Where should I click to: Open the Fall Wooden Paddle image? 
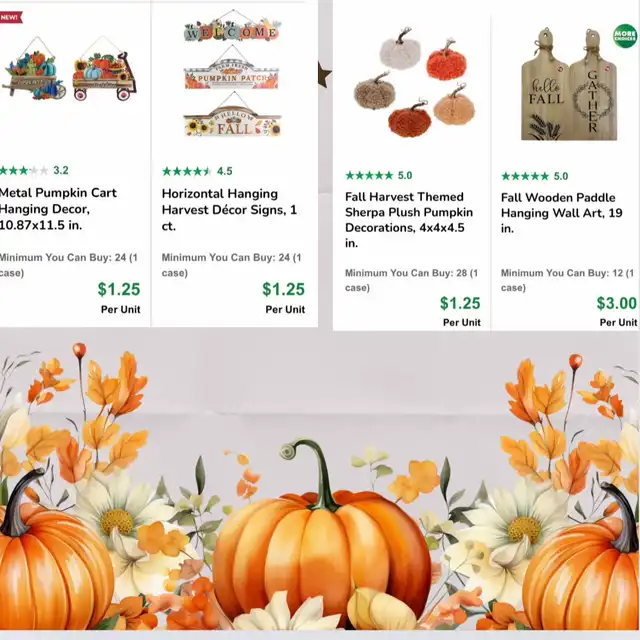(569, 85)
